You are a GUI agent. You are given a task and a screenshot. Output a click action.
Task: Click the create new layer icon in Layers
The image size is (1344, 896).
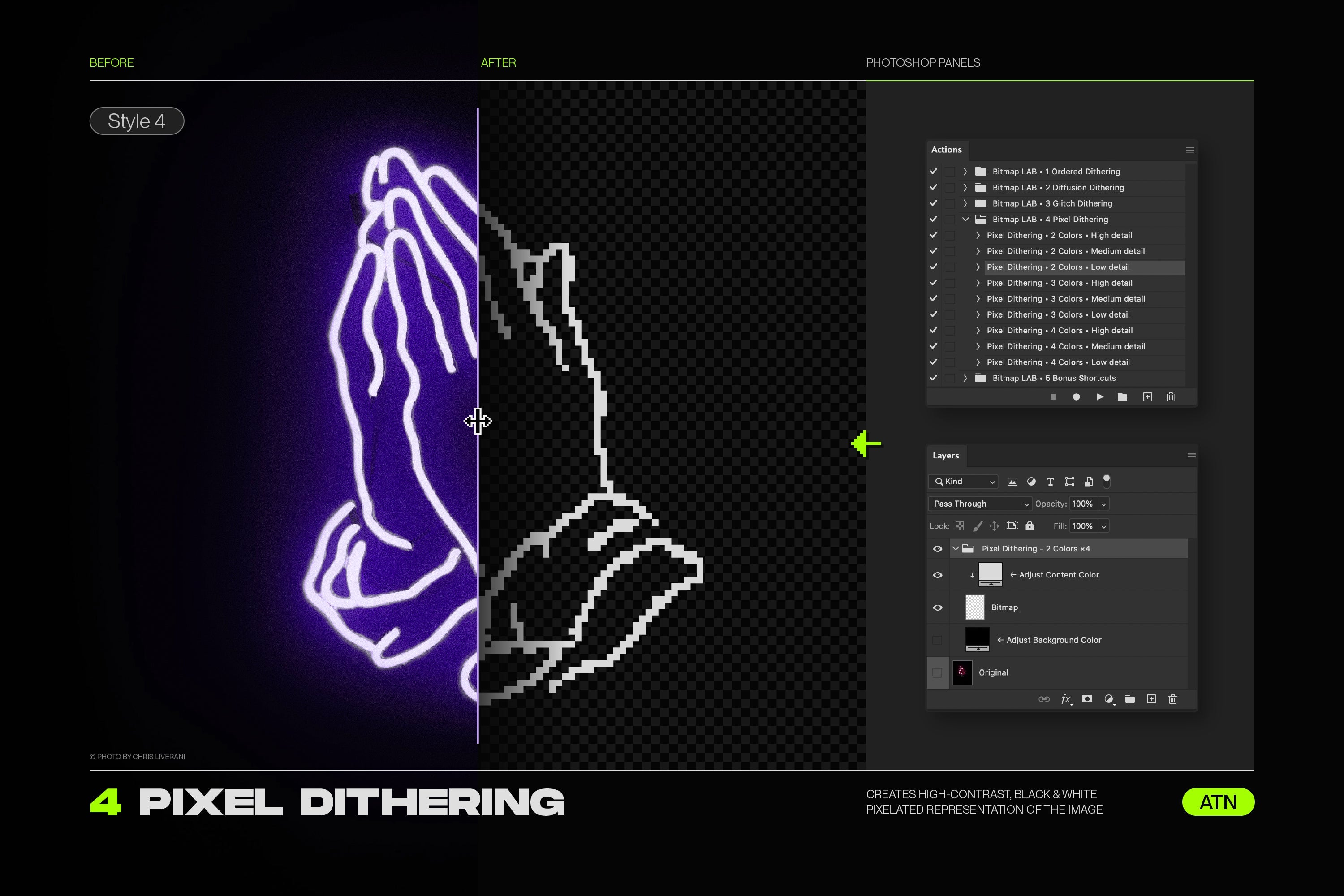[1152, 700]
